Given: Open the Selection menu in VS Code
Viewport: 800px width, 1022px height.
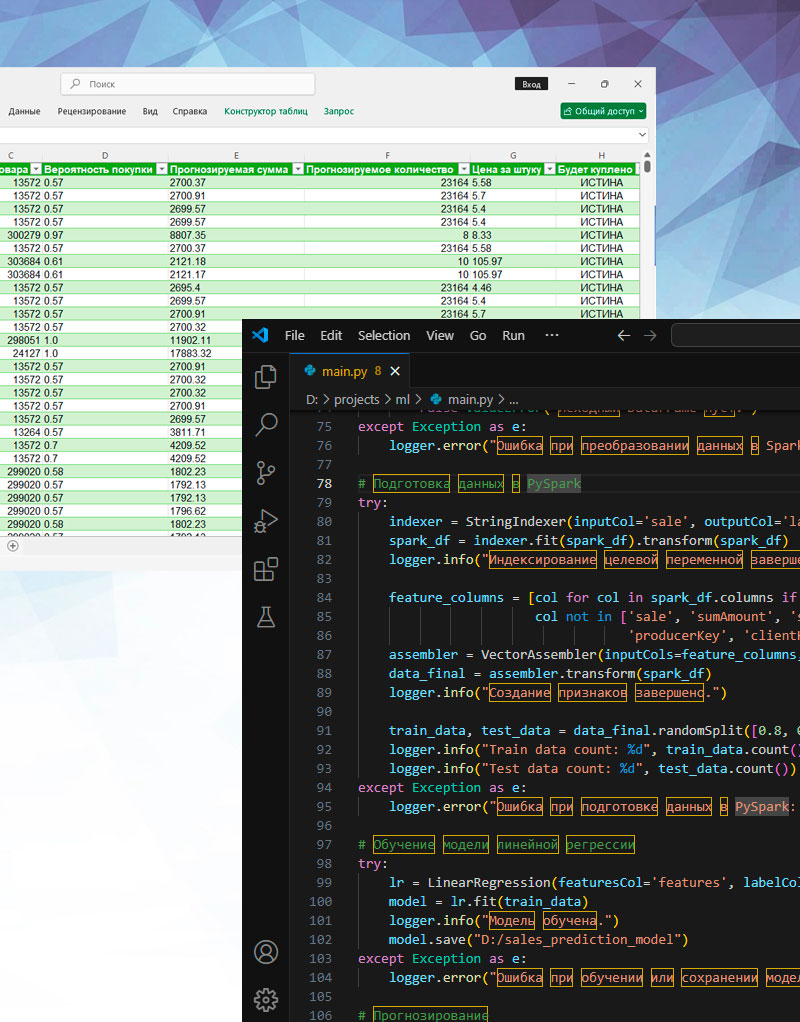Looking at the screenshot, I should [384, 336].
